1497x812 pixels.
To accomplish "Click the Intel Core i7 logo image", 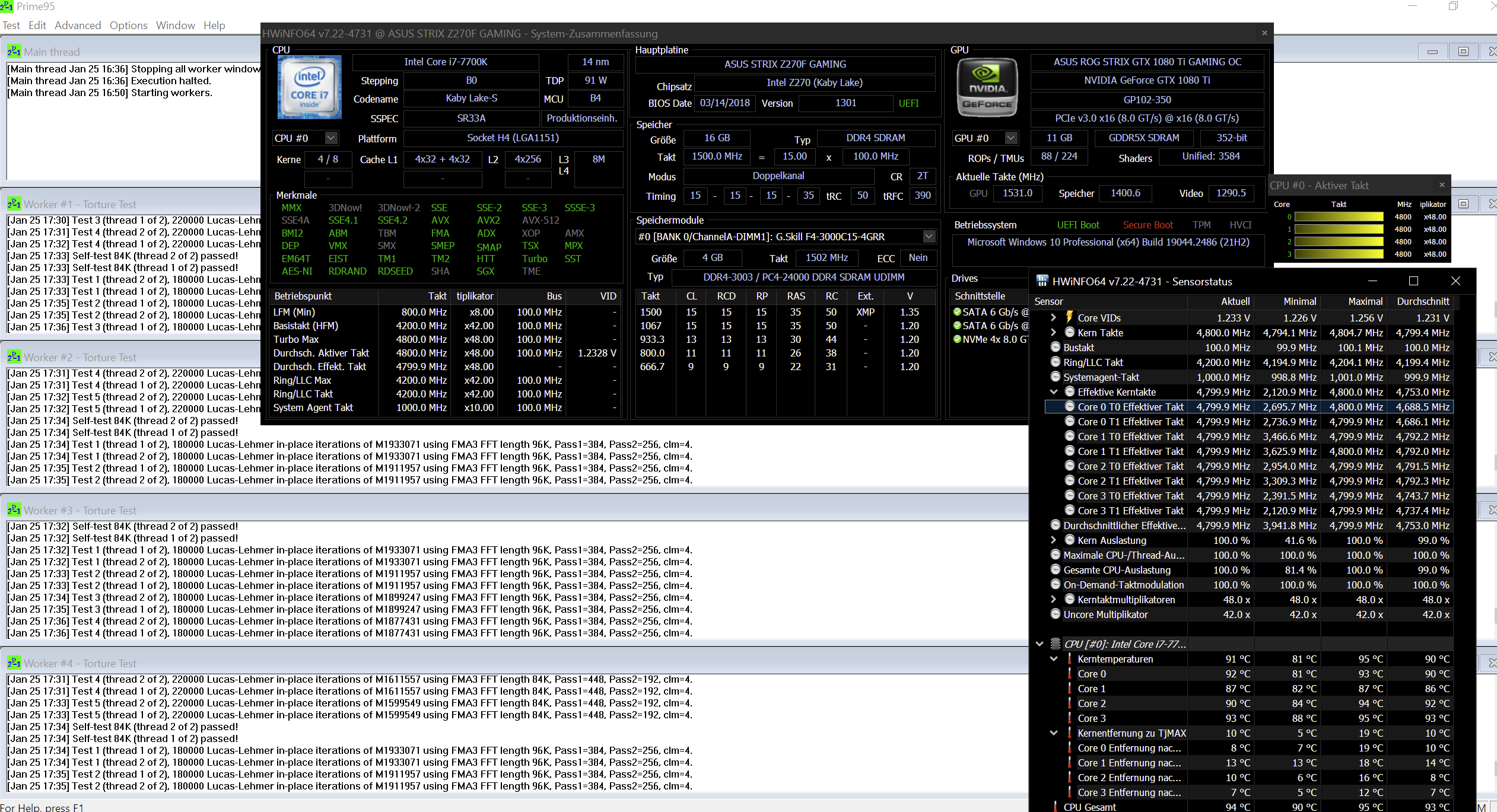I will [x=309, y=87].
